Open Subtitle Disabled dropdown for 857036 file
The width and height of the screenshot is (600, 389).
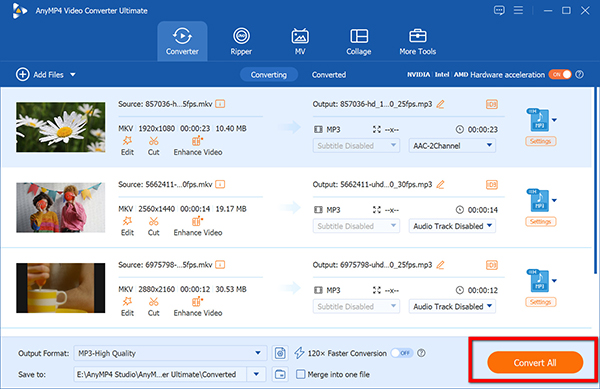click(x=356, y=146)
